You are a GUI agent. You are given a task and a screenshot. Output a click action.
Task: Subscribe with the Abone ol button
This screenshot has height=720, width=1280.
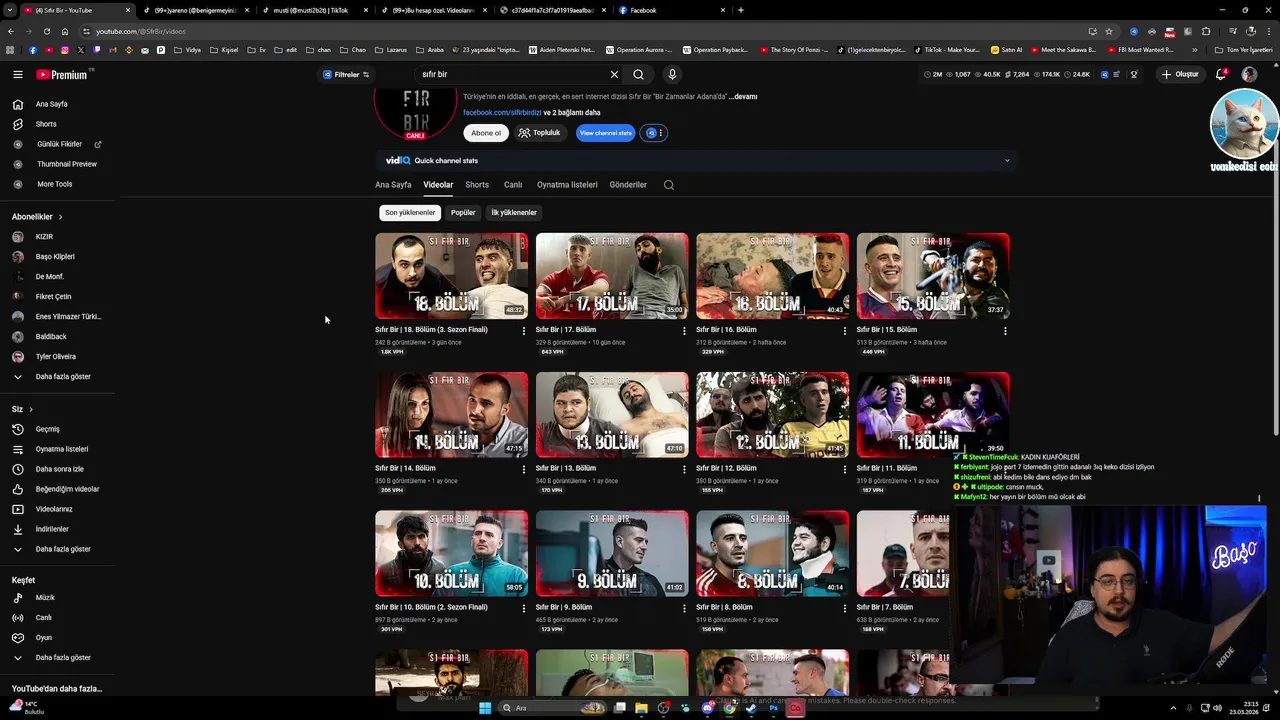tap(486, 133)
